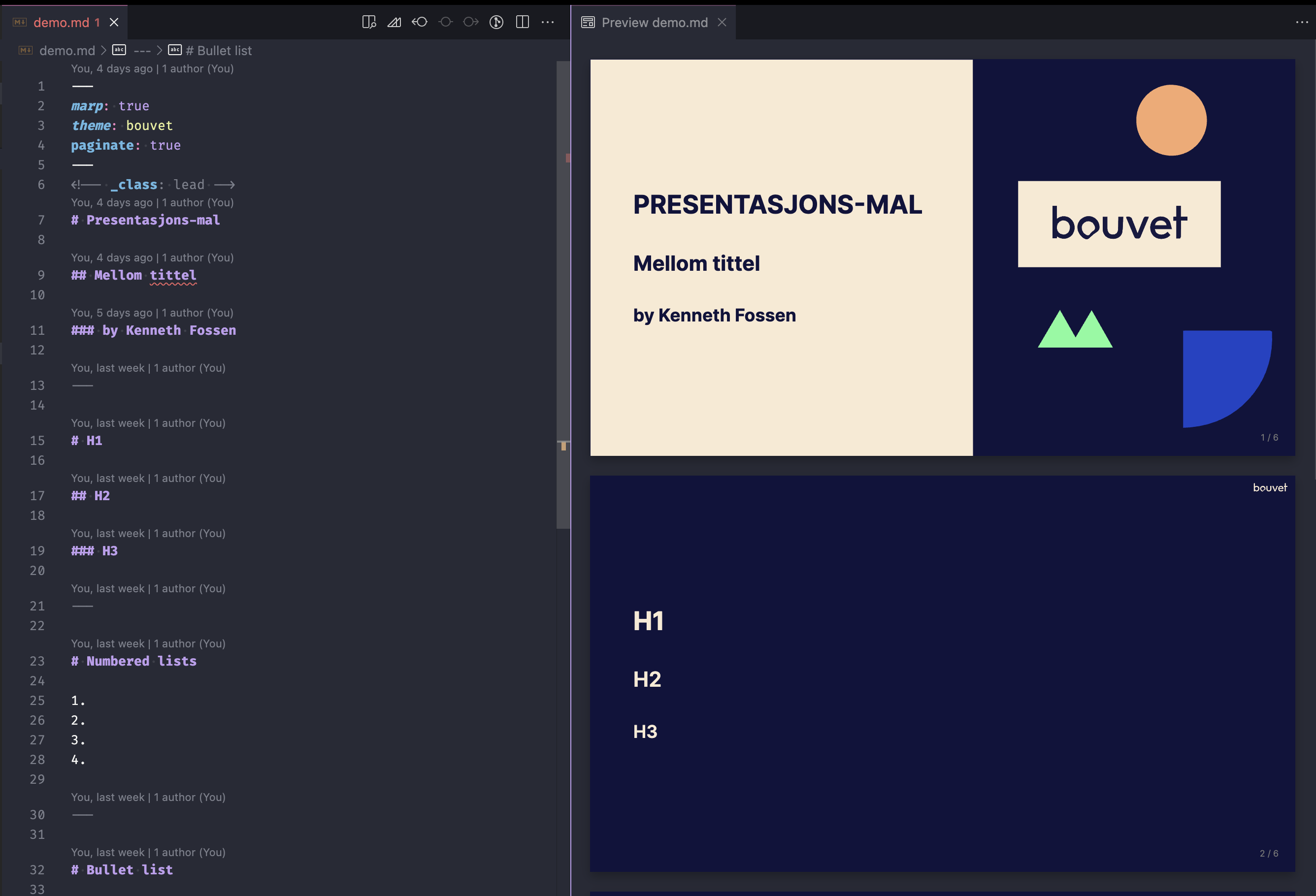Open the GitLens blame above line 1
The height and width of the screenshot is (896, 1316).
point(152,68)
